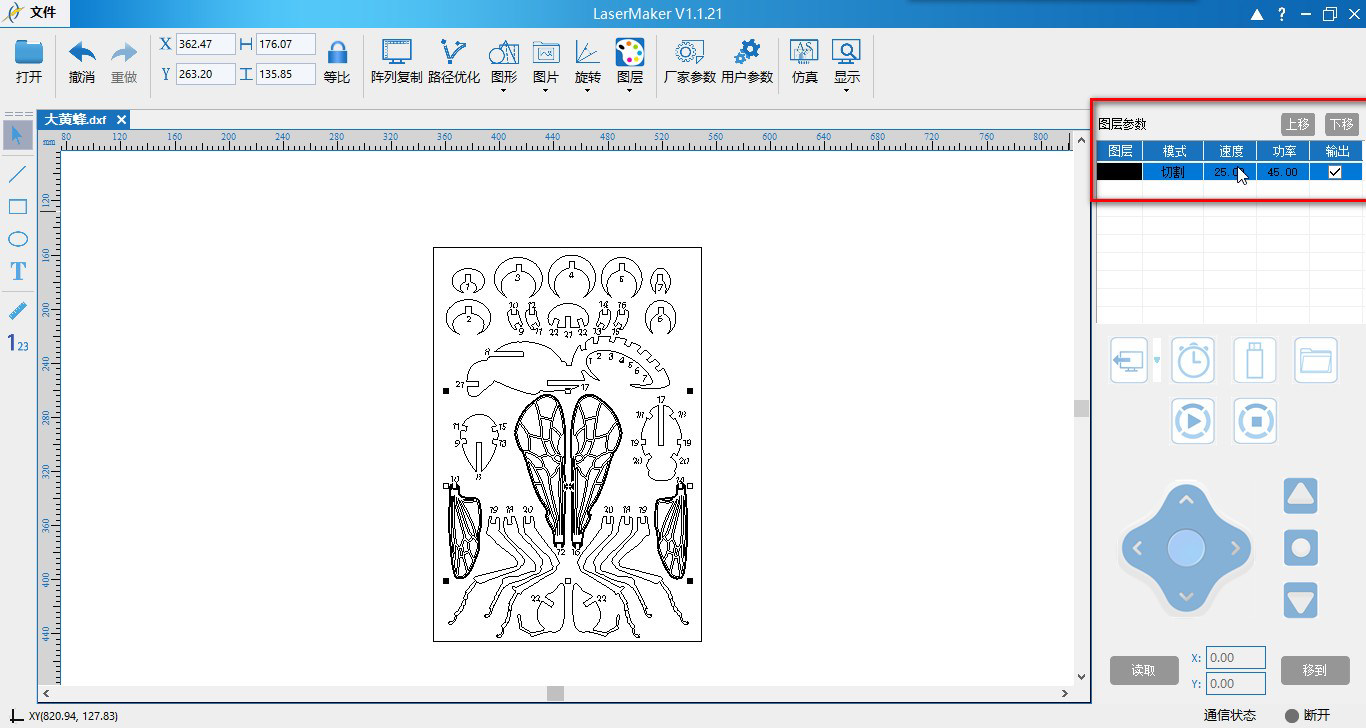1366x728 pixels.
Task: Toggle the layer 输出 output checkbox
Action: click(x=1335, y=172)
